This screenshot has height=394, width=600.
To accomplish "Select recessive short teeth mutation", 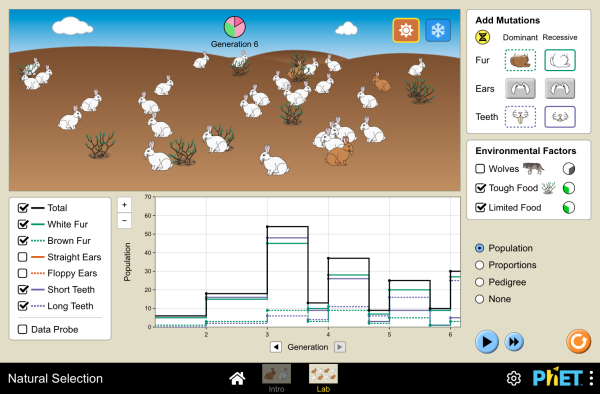I will click(x=559, y=117).
